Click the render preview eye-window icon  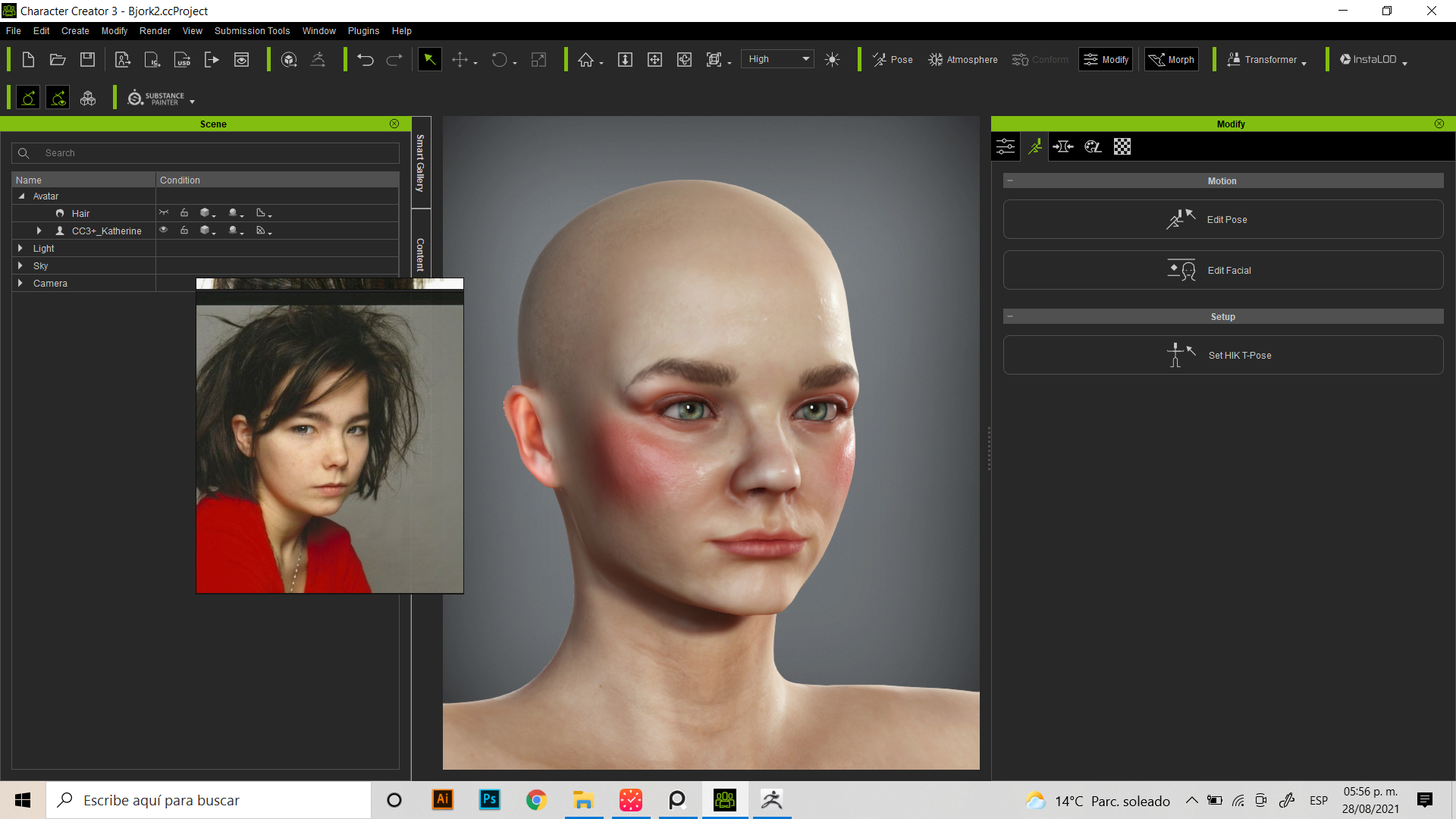[242, 60]
